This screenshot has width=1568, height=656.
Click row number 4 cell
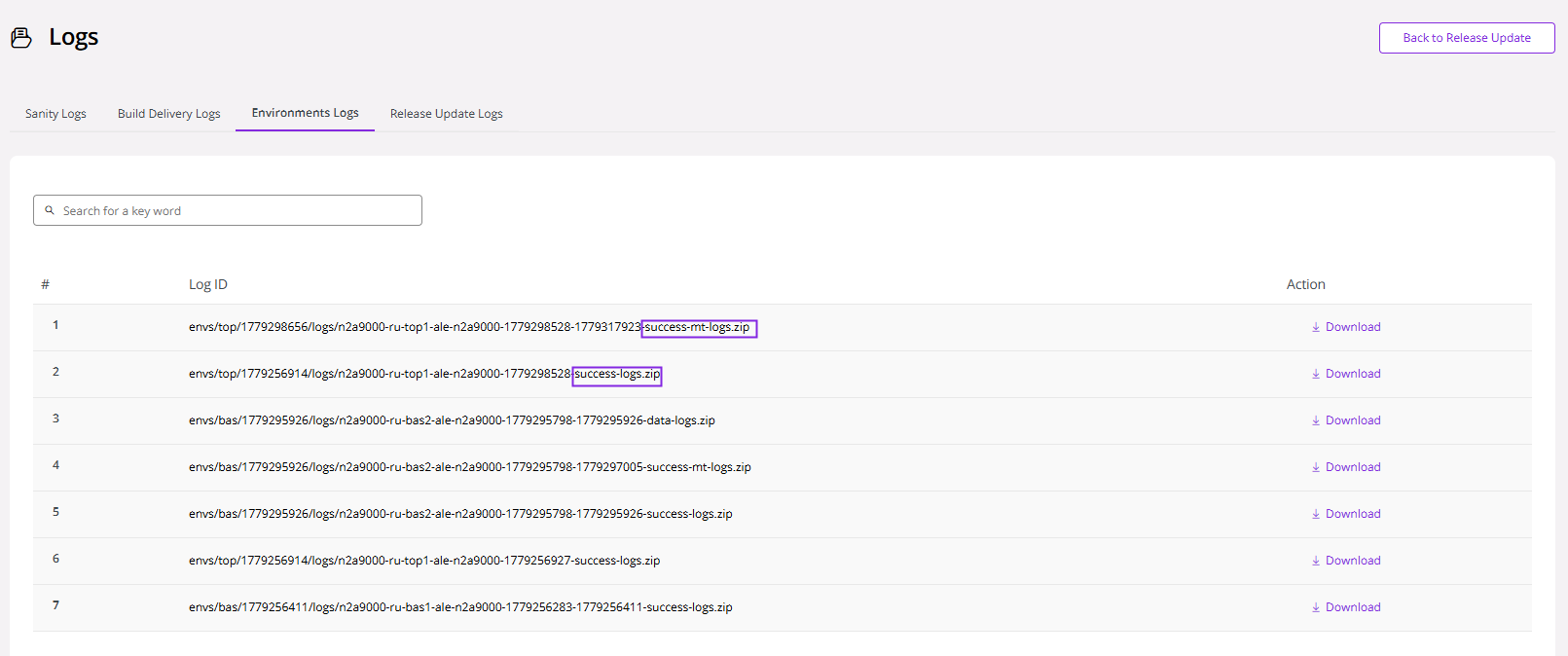coord(55,465)
